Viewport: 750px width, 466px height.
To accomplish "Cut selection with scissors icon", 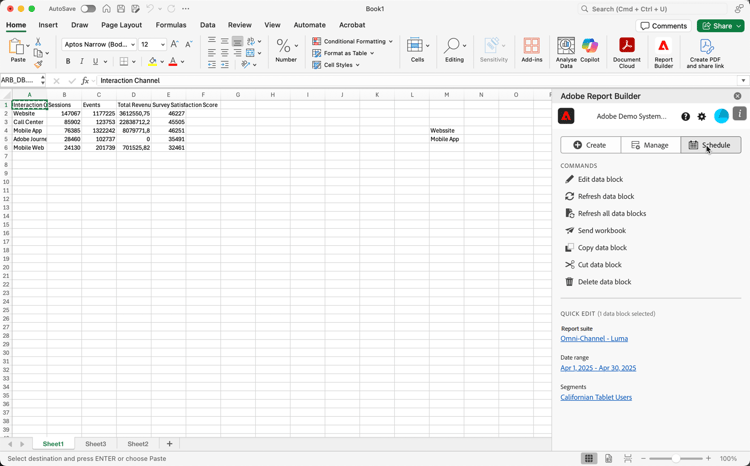I will (x=38, y=42).
